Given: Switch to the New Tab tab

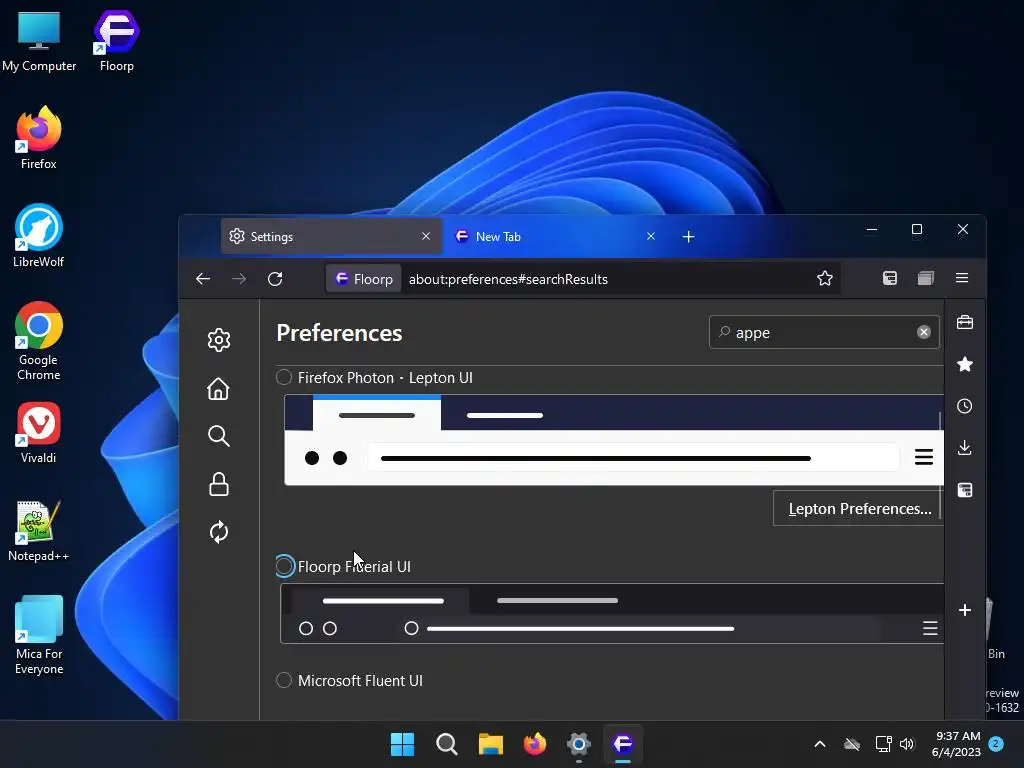Looking at the screenshot, I should tap(556, 236).
